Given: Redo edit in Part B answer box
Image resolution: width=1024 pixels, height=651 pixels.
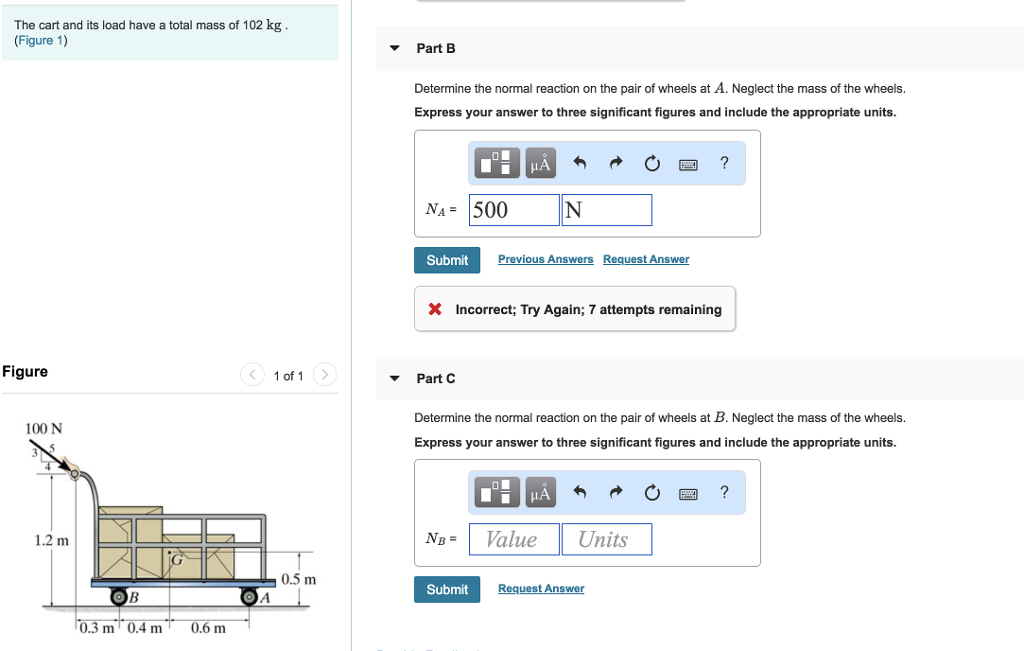Looking at the screenshot, I should point(614,162).
